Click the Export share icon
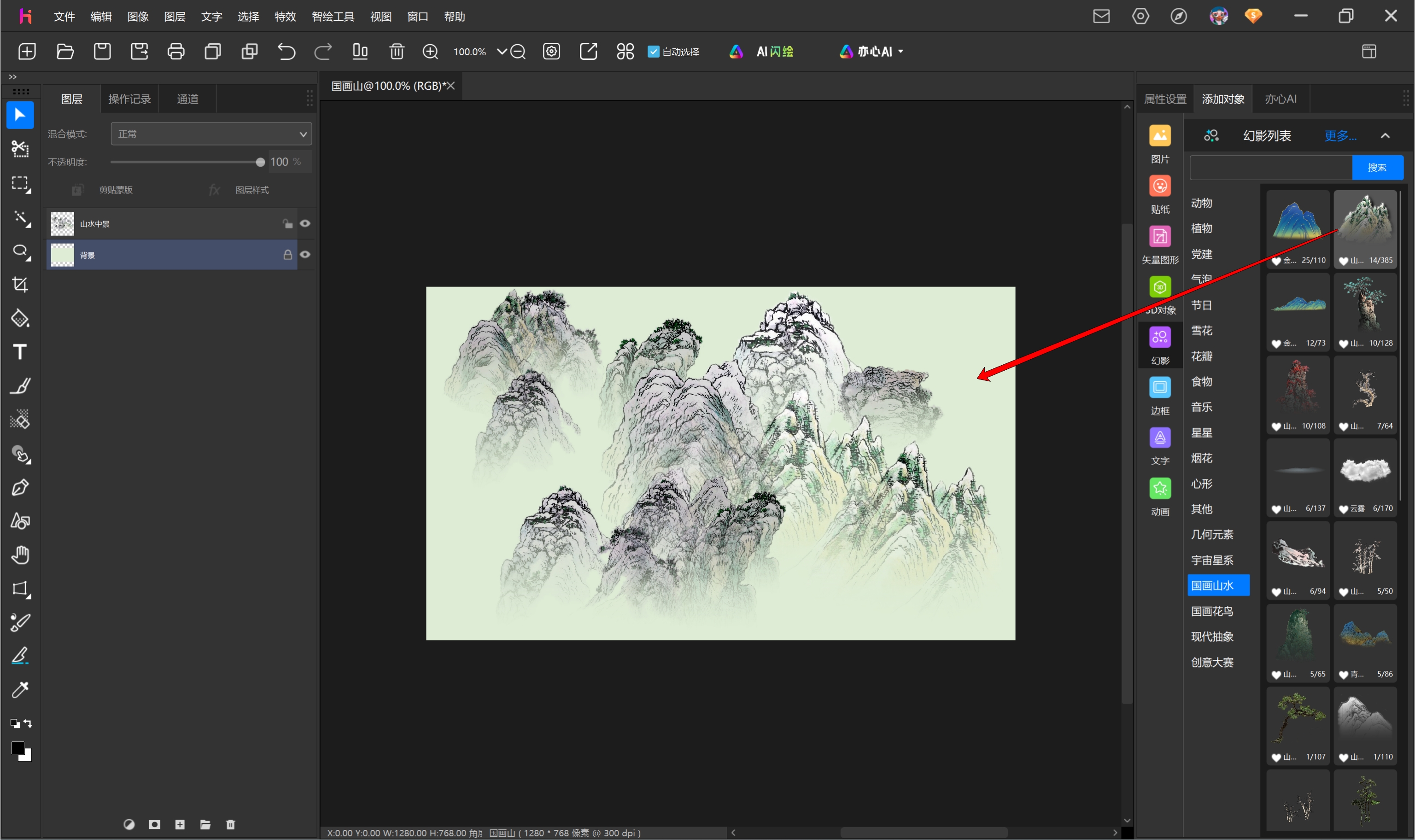Screen dimensions: 1415x840 [588, 52]
